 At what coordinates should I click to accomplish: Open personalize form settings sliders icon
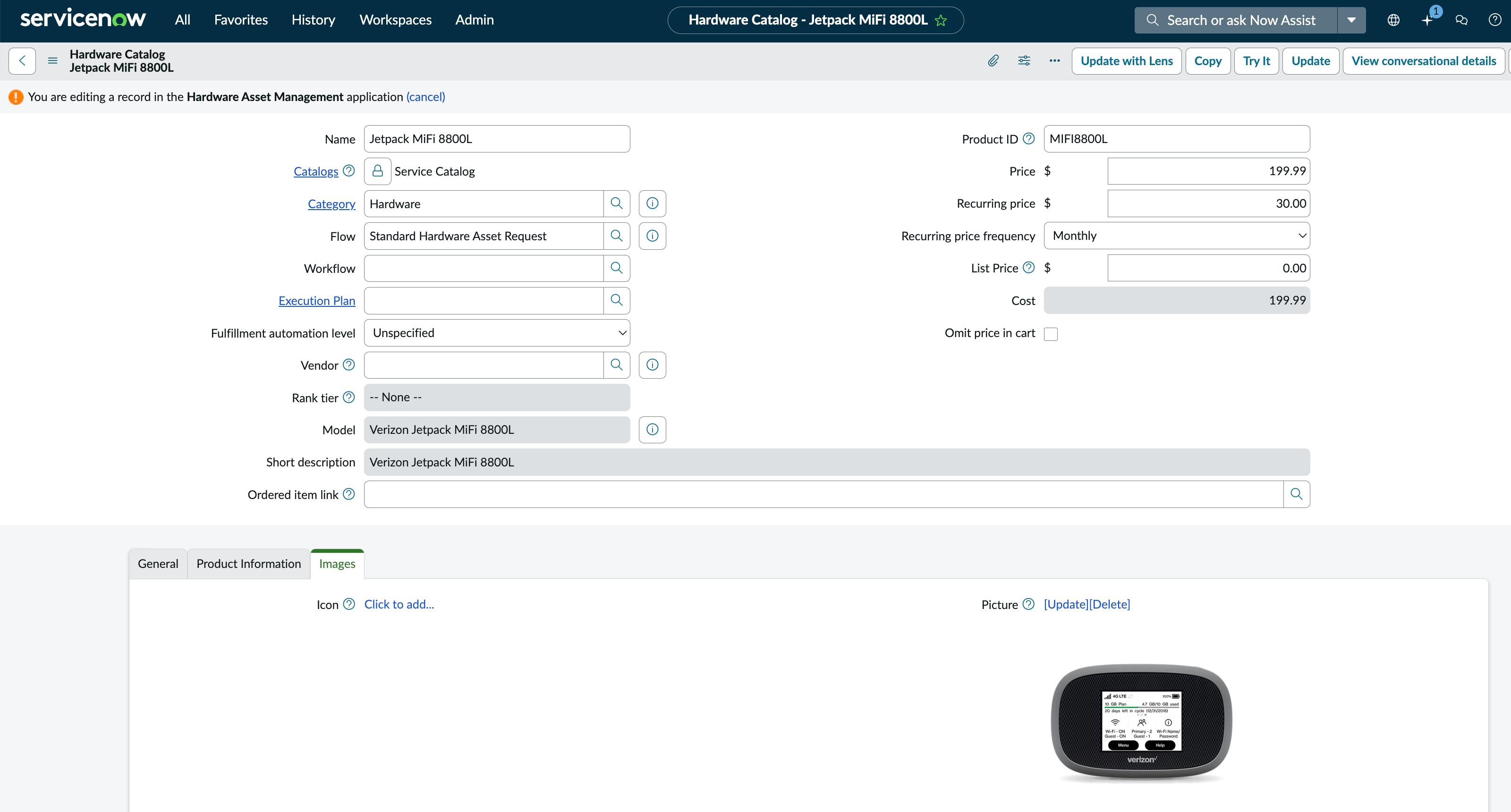[1024, 61]
